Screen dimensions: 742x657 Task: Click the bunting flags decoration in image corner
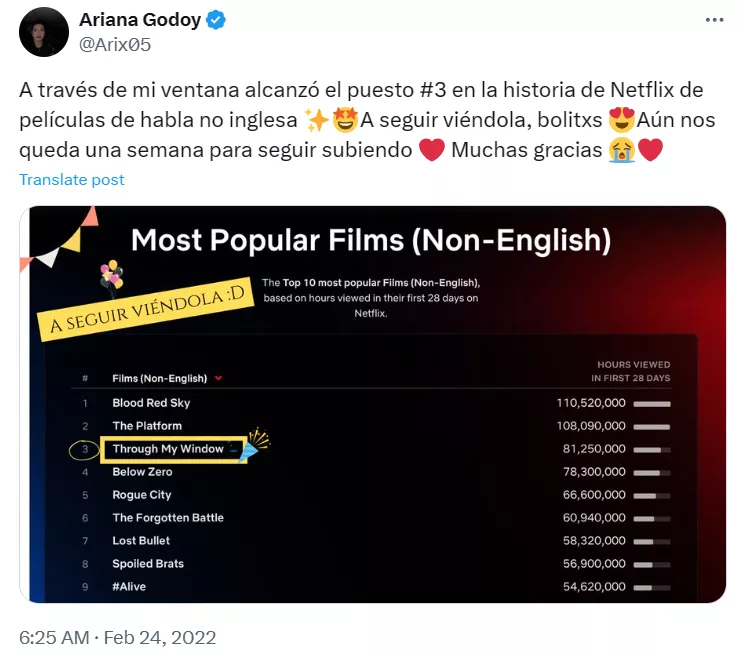tap(59, 240)
